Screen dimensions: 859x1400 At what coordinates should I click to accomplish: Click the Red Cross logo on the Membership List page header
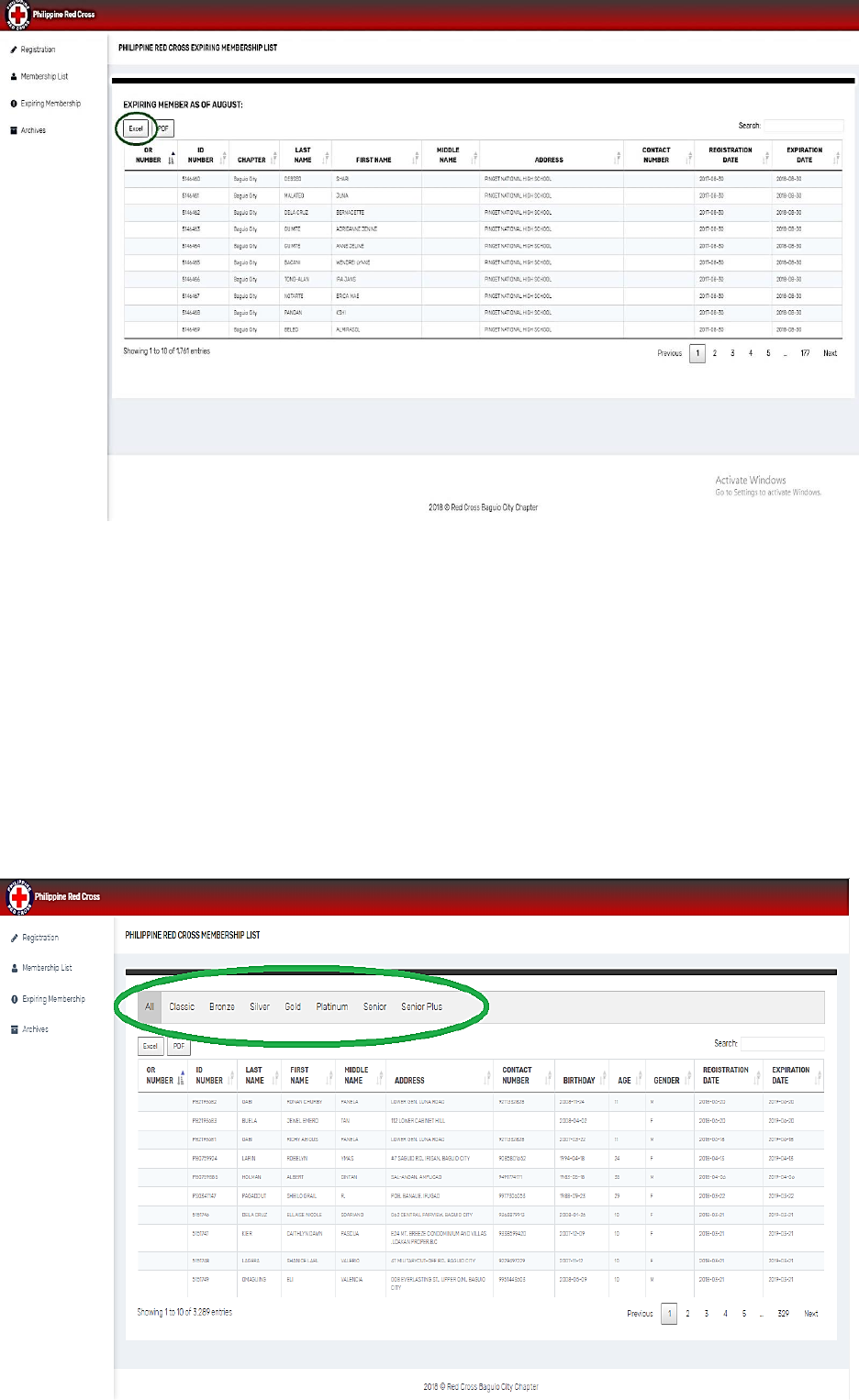19,896
